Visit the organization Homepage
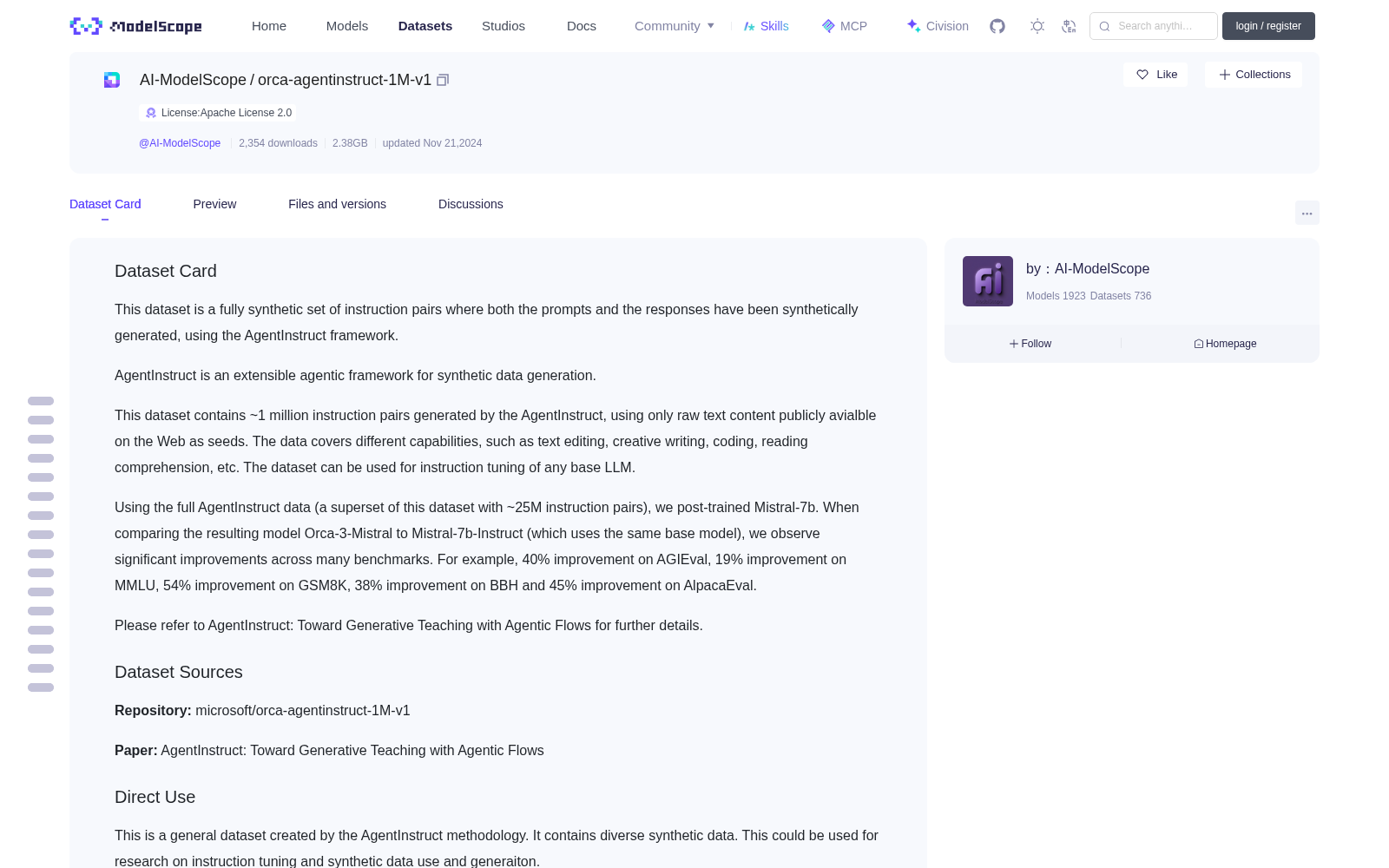 click(x=1225, y=344)
